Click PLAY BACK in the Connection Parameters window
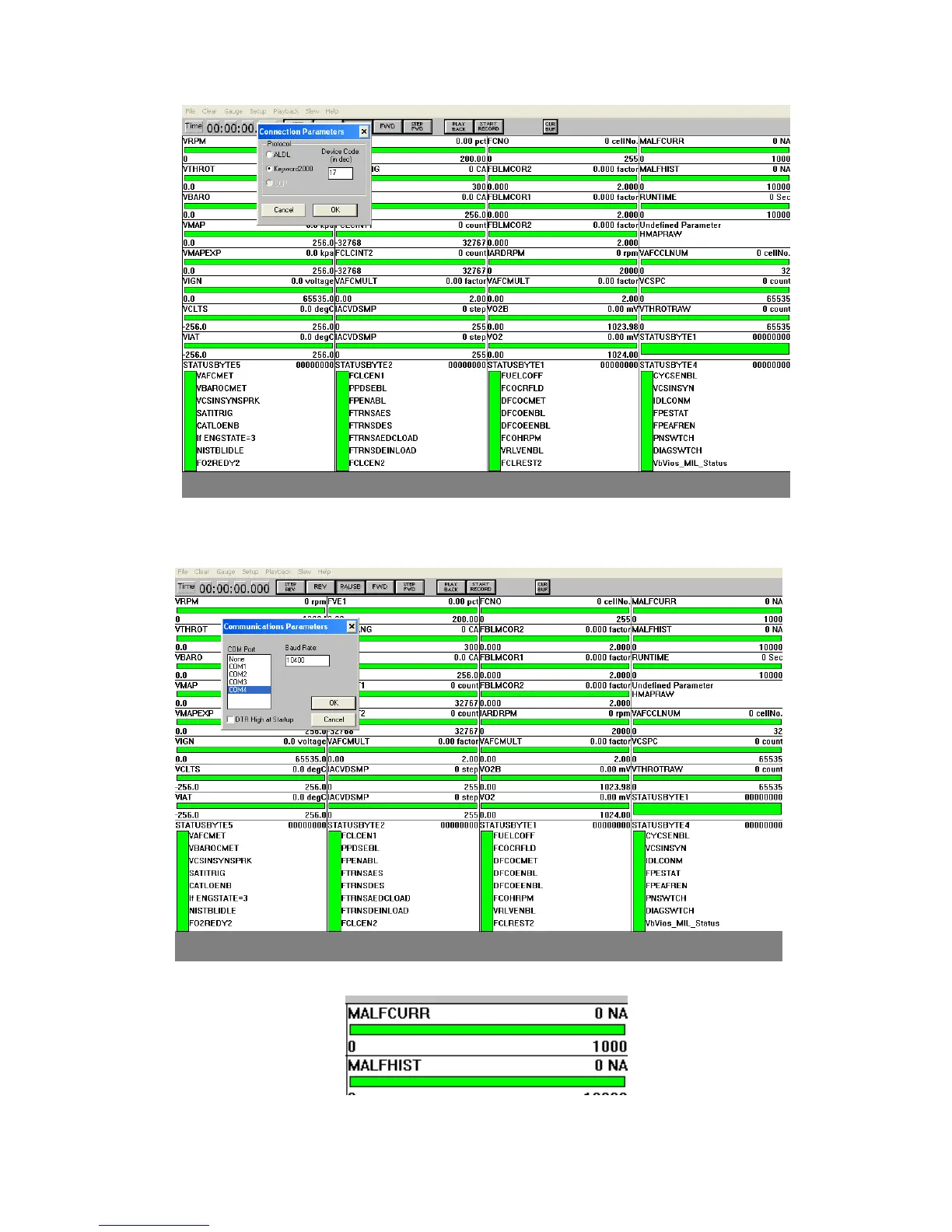 (x=459, y=127)
